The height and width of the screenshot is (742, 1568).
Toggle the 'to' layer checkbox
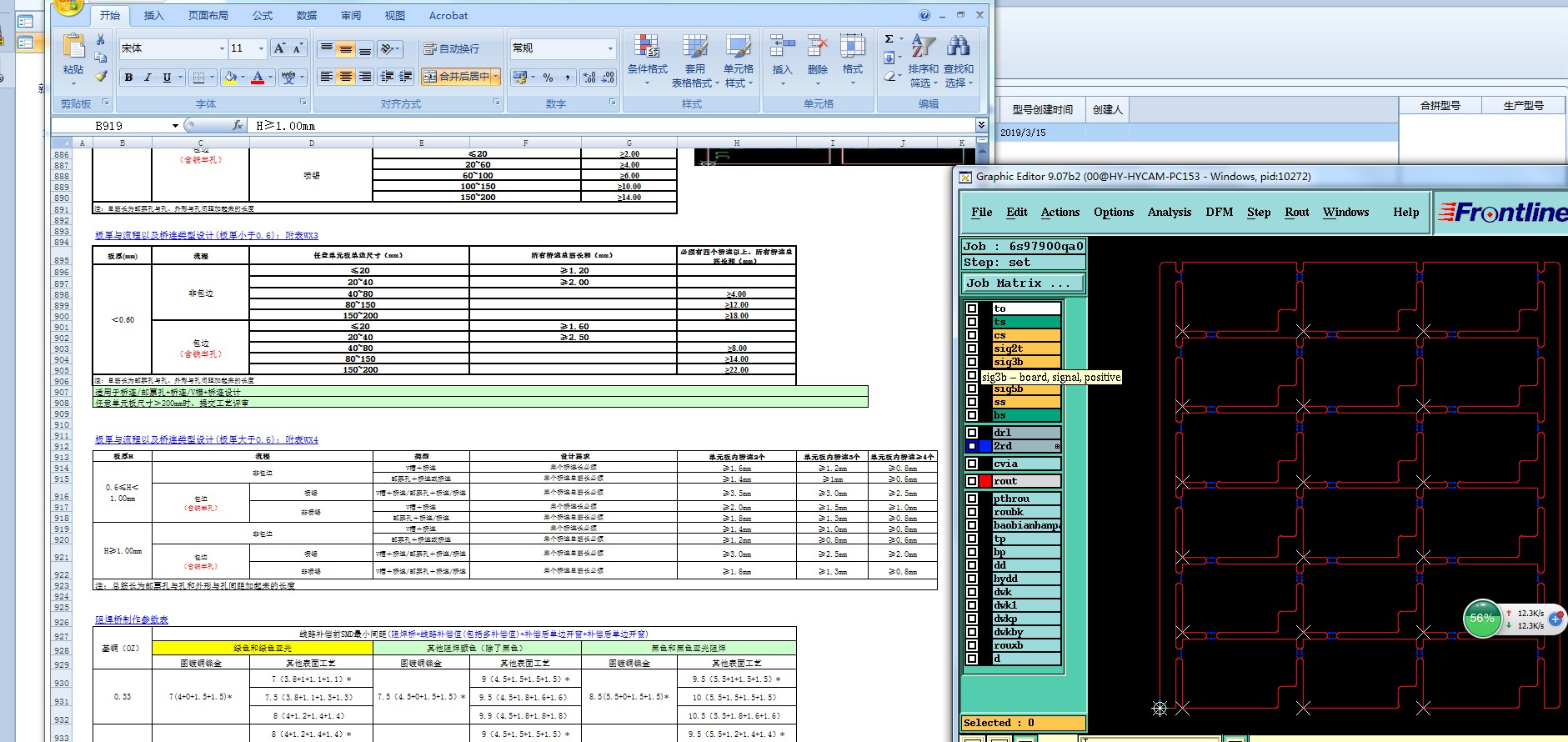[972, 308]
